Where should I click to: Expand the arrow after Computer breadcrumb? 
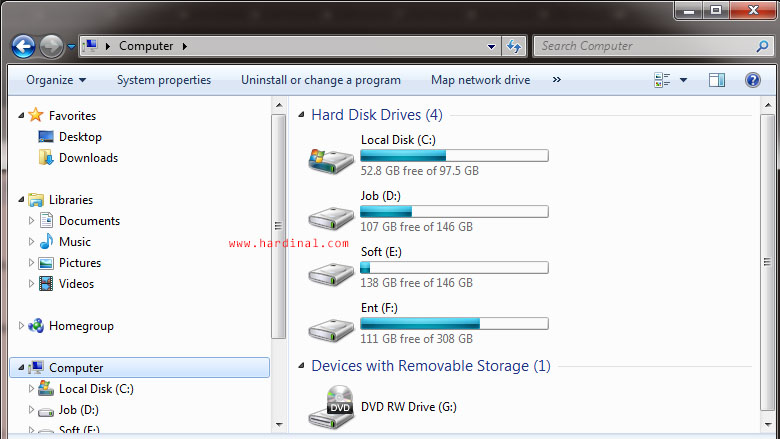coord(185,46)
